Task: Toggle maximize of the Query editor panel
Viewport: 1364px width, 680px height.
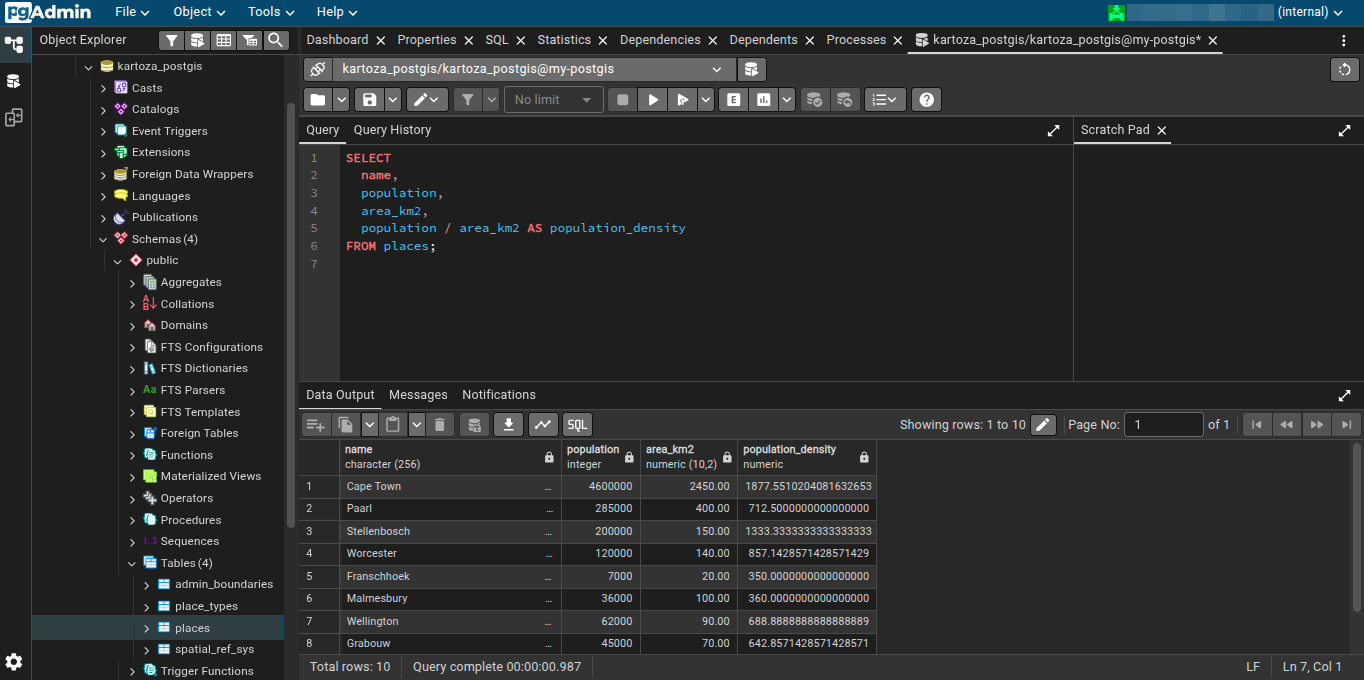Action: point(1053,130)
